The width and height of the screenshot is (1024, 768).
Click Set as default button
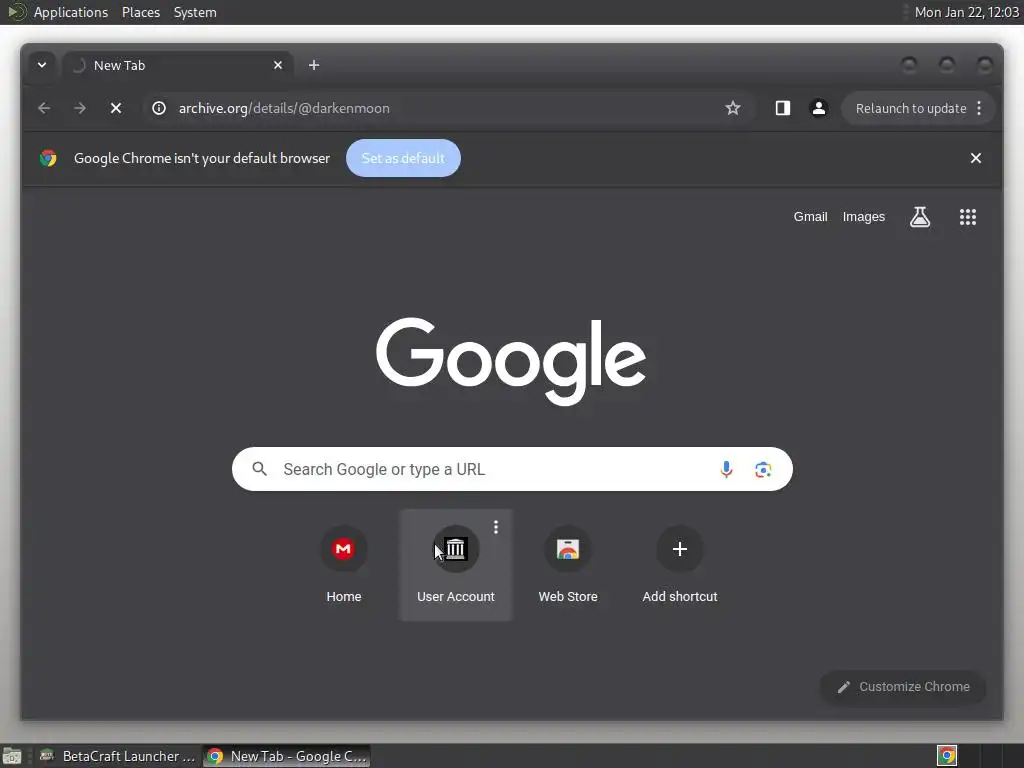pyautogui.click(x=403, y=158)
